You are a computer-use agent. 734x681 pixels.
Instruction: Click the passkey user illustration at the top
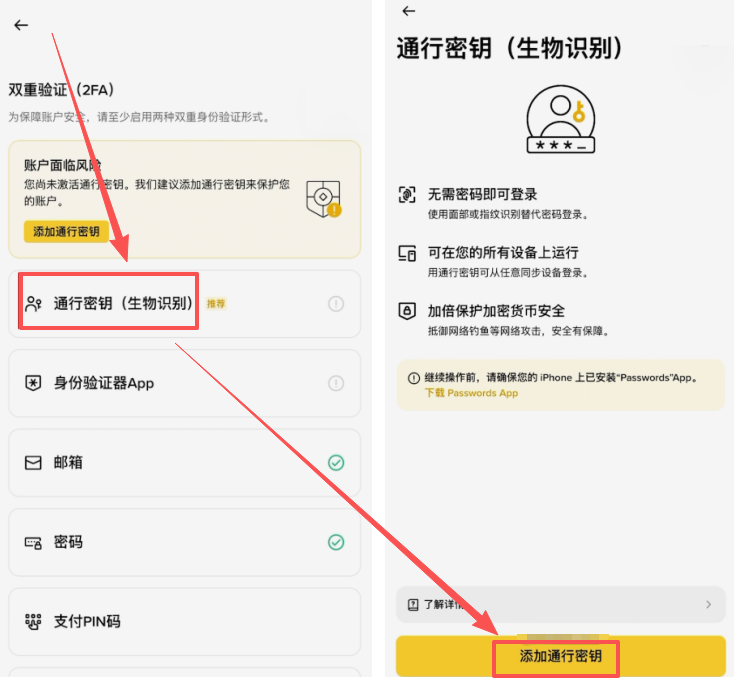tap(561, 119)
